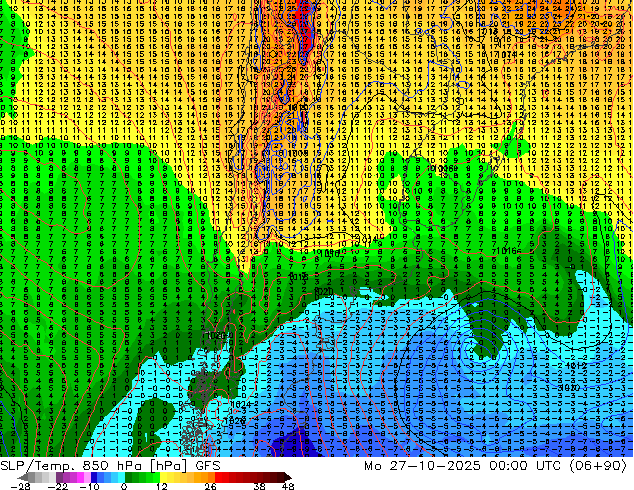Click the 38 label on the color scale
The height and width of the screenshot is (490, 634).
coord(259,486)
